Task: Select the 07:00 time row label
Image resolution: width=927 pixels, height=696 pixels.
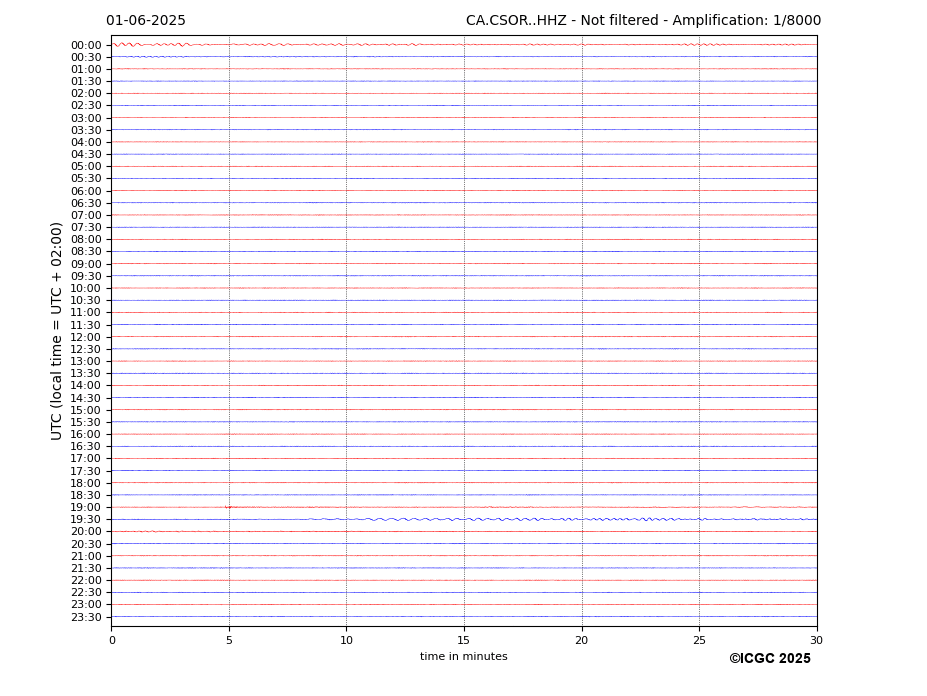Action: (x=86, y=215)
